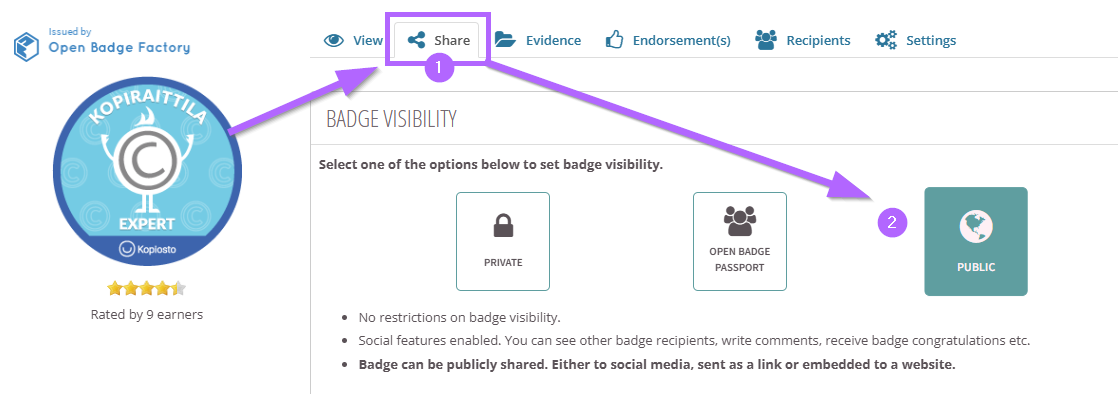This screenshot has width=1118, height=394.
Task: Click the people icon in Open Badge Passport option
Action: [x=739, y=221]
